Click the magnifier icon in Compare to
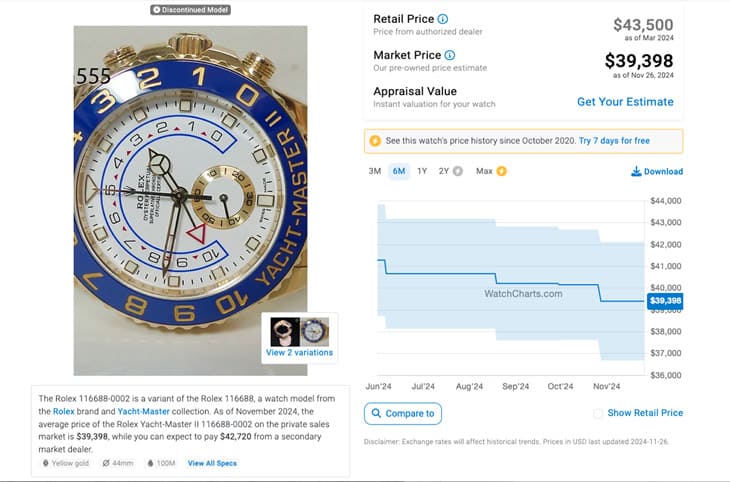Image resolution: width=730 pixels, height=482 pixels. [376, 413]
